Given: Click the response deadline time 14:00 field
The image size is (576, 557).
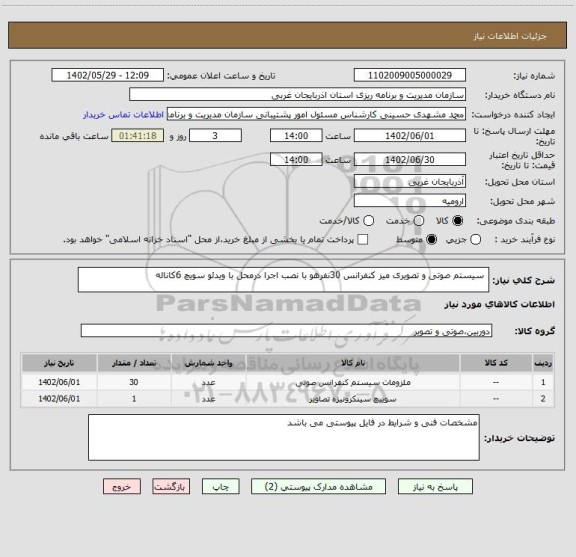Looking at the screenshot, I should (x=296, y=136).
